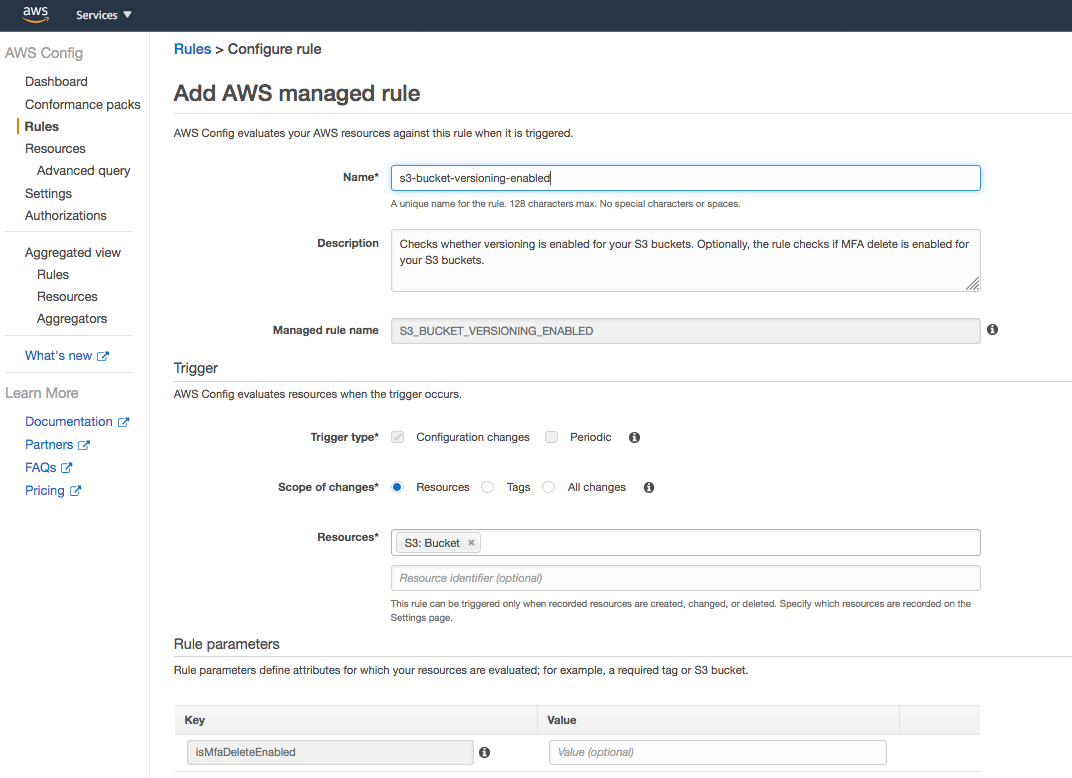This screenshot has width=1072, height=778.
Task: Open the Authorizations page
Action: tap(66, 215)
